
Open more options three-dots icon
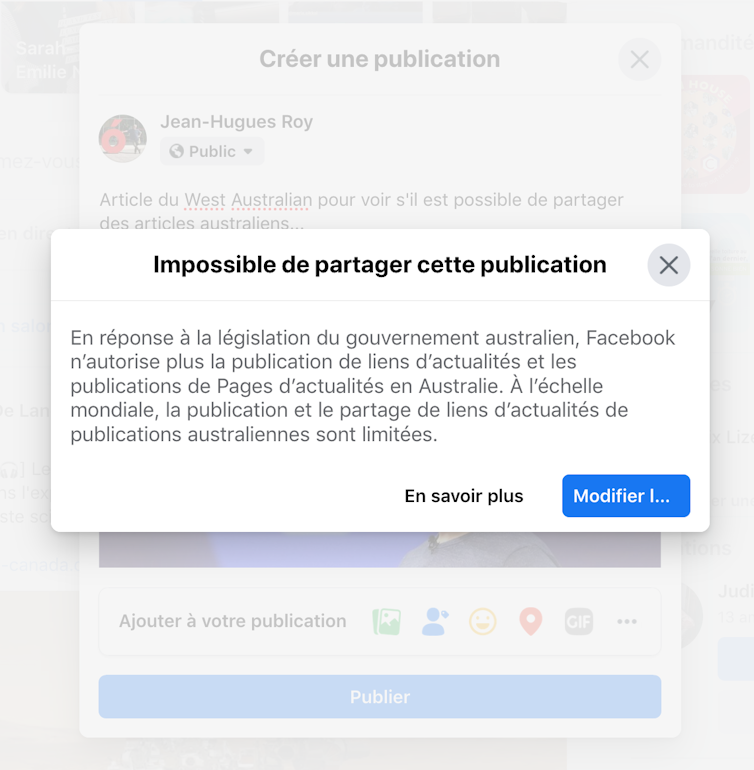pyautogui.click(x=627, y=622)
